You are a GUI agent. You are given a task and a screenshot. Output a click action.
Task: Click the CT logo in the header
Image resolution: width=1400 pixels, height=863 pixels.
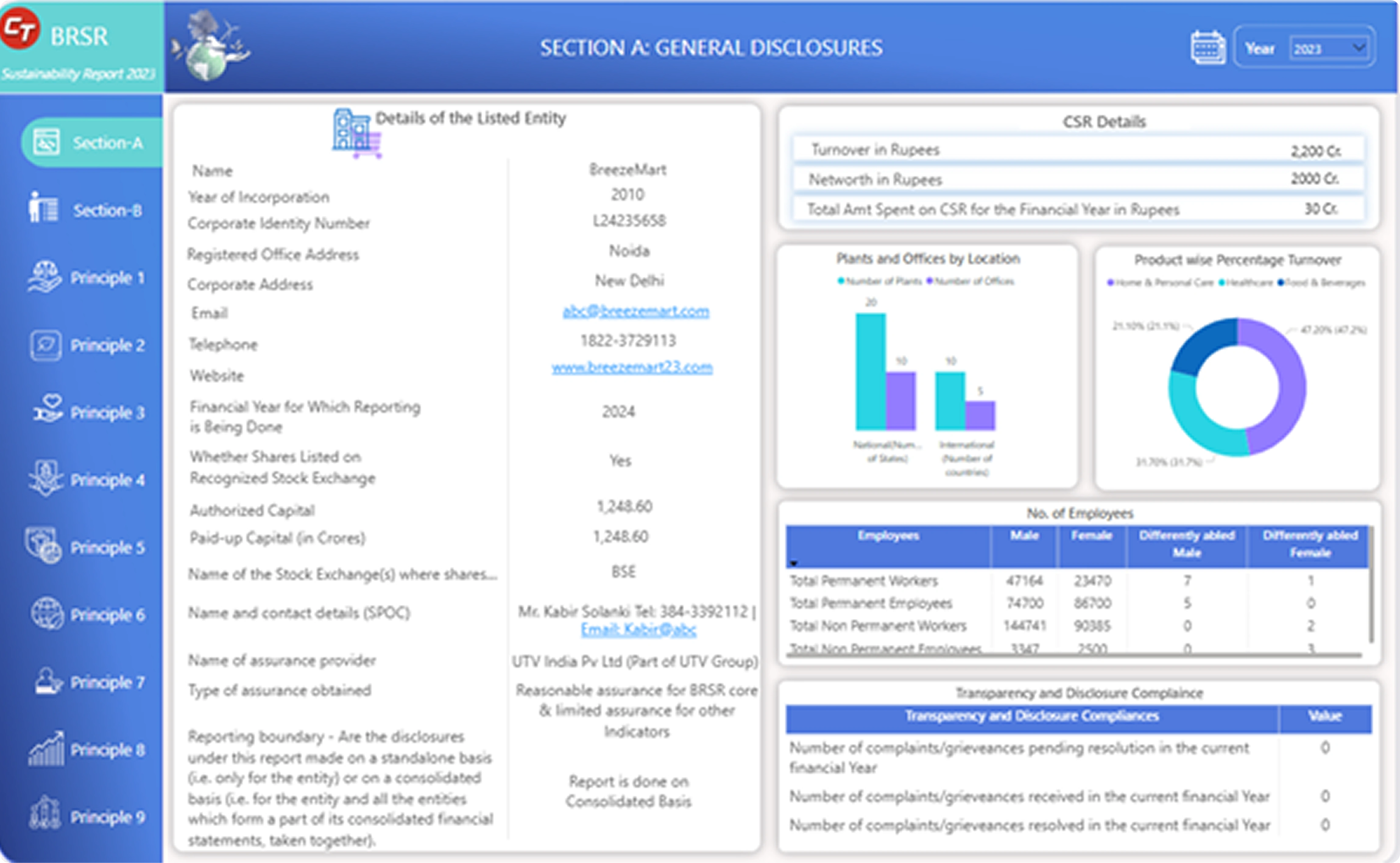20,29
